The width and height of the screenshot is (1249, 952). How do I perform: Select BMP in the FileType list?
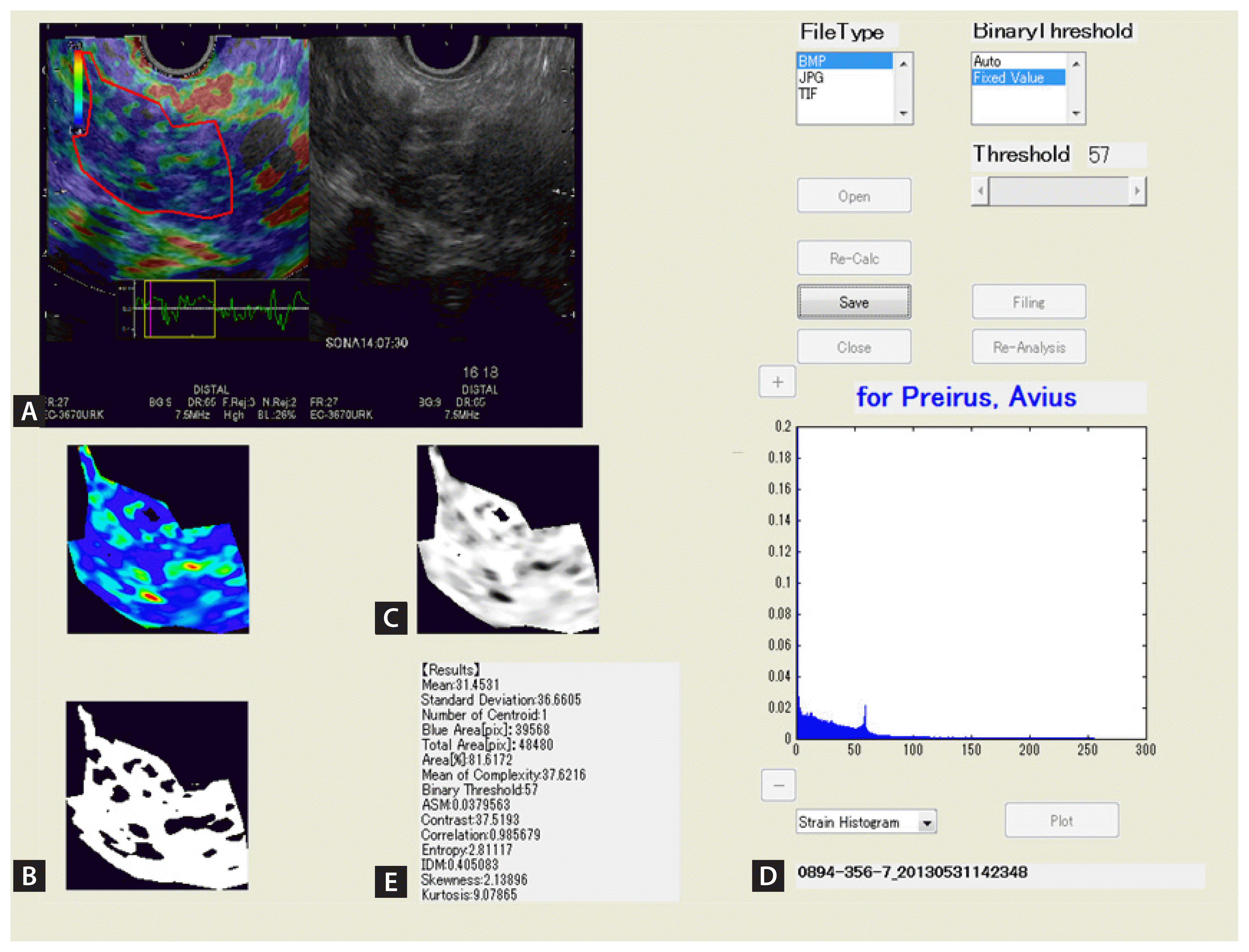coord(844,61)
